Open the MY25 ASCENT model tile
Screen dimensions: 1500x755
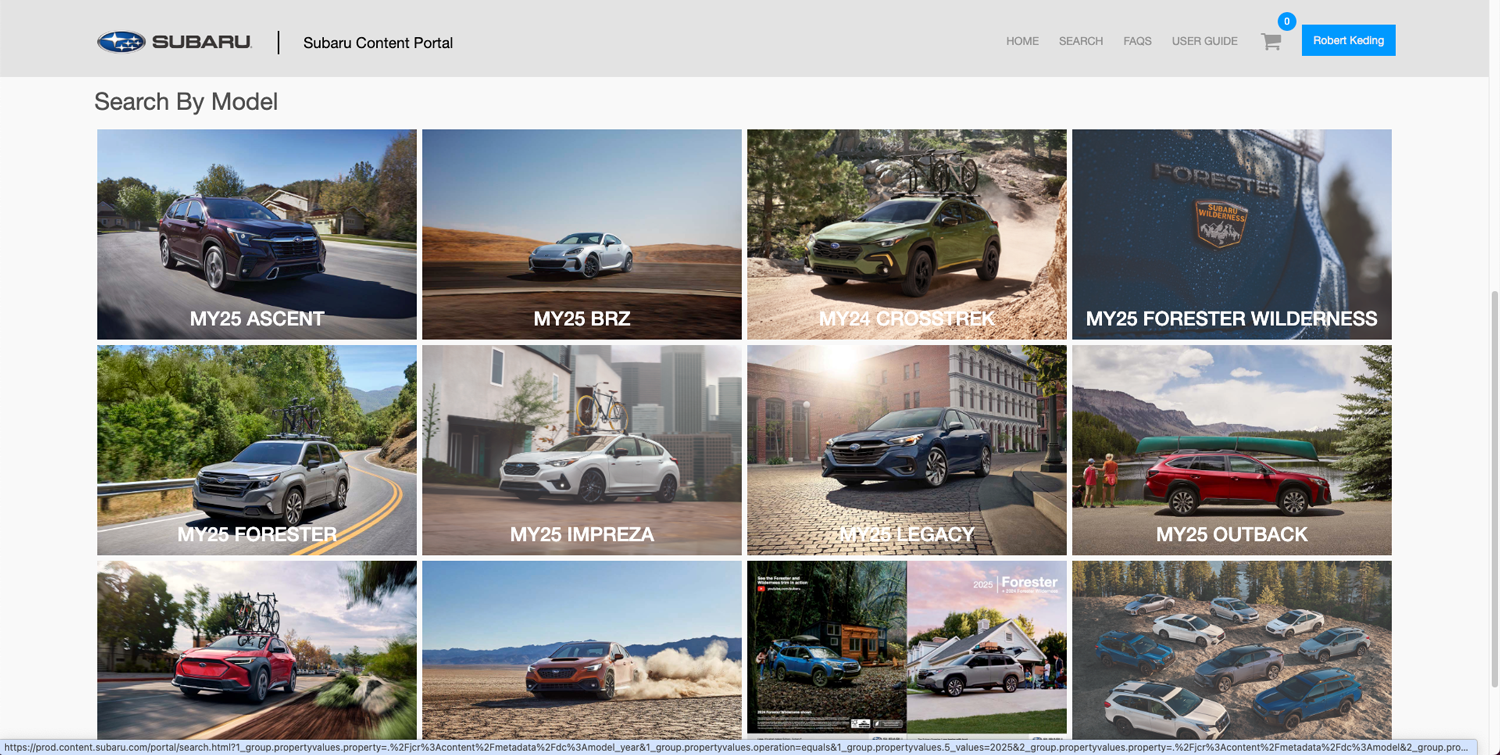[x=257, y=234]
